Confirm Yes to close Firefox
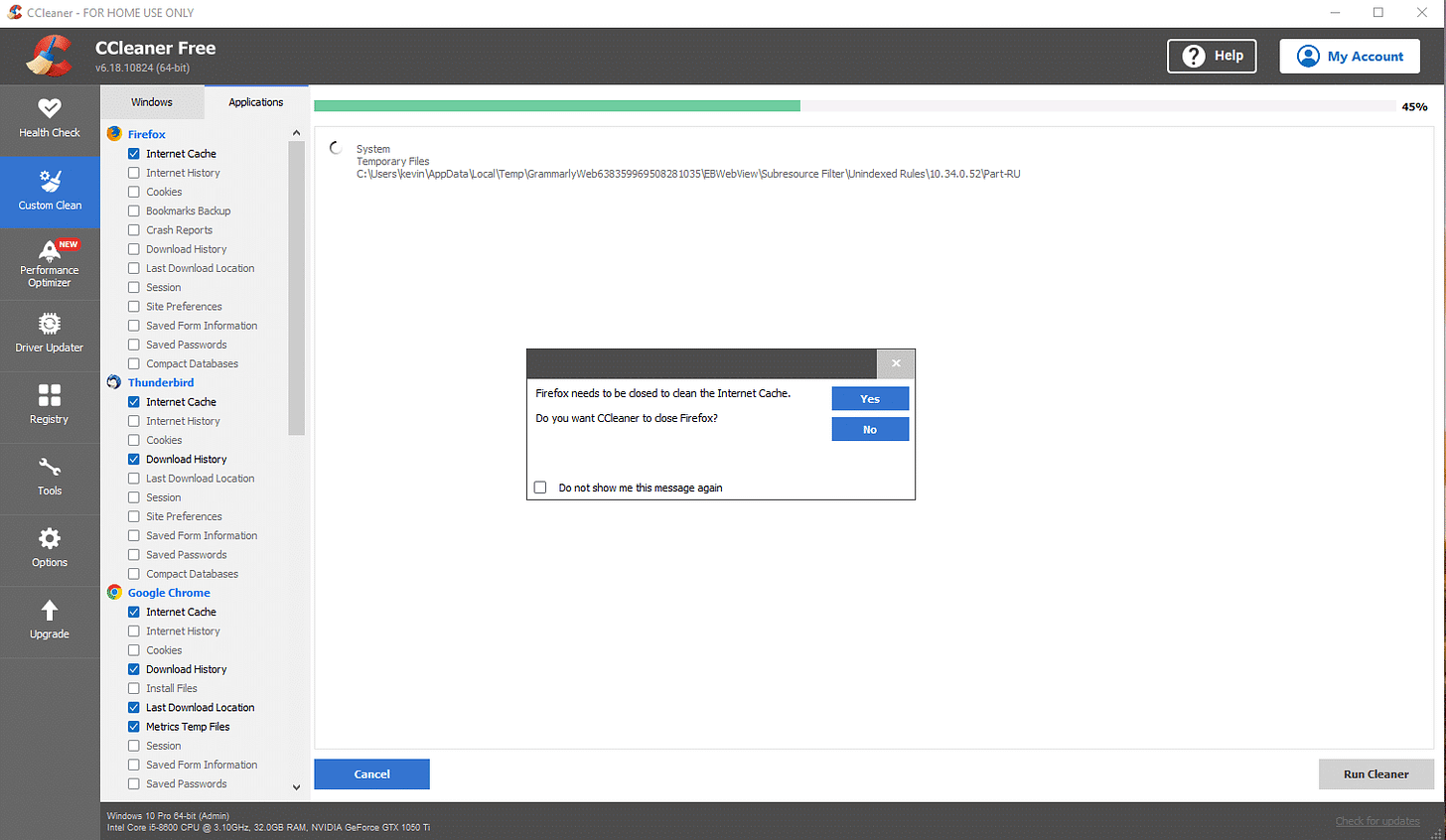Viewport: 1446px width, 840px height. point(870,398)
